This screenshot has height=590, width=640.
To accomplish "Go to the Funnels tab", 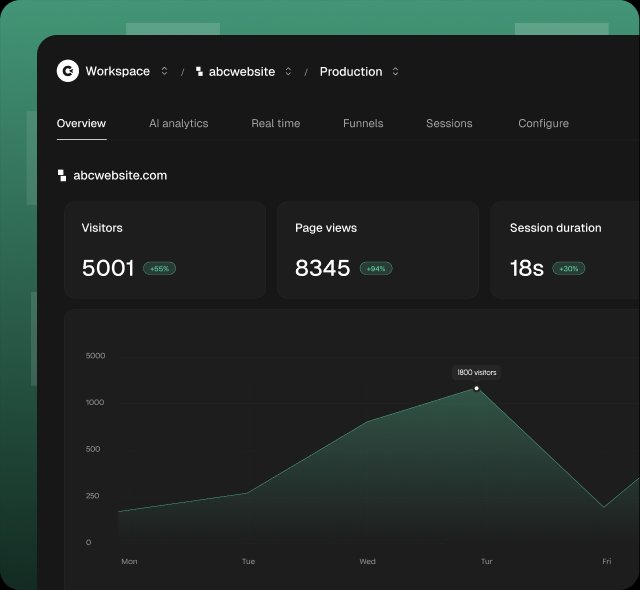I will coord(363,123).
